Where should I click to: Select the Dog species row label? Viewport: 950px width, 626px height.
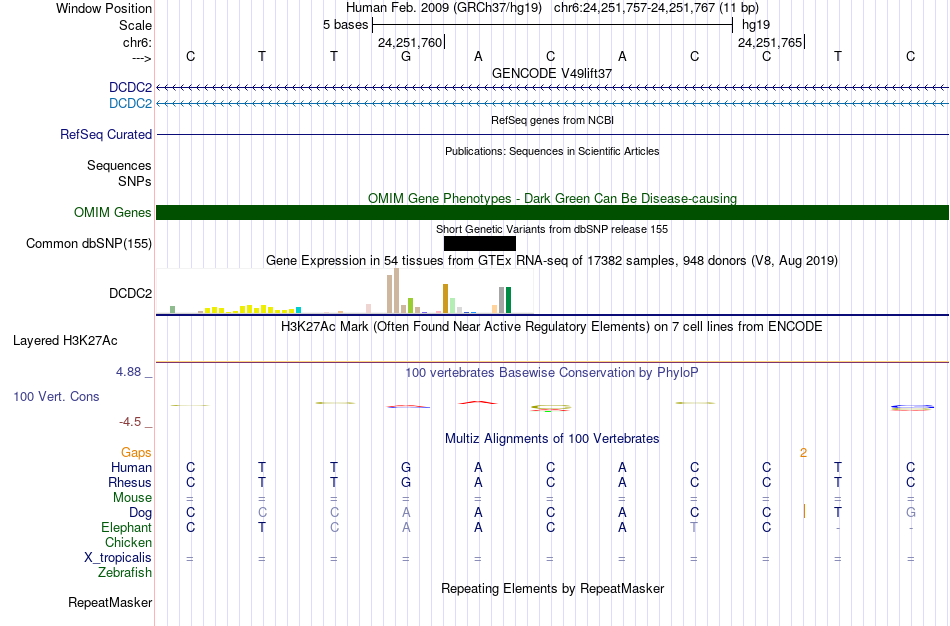click(x=141, y=513)
